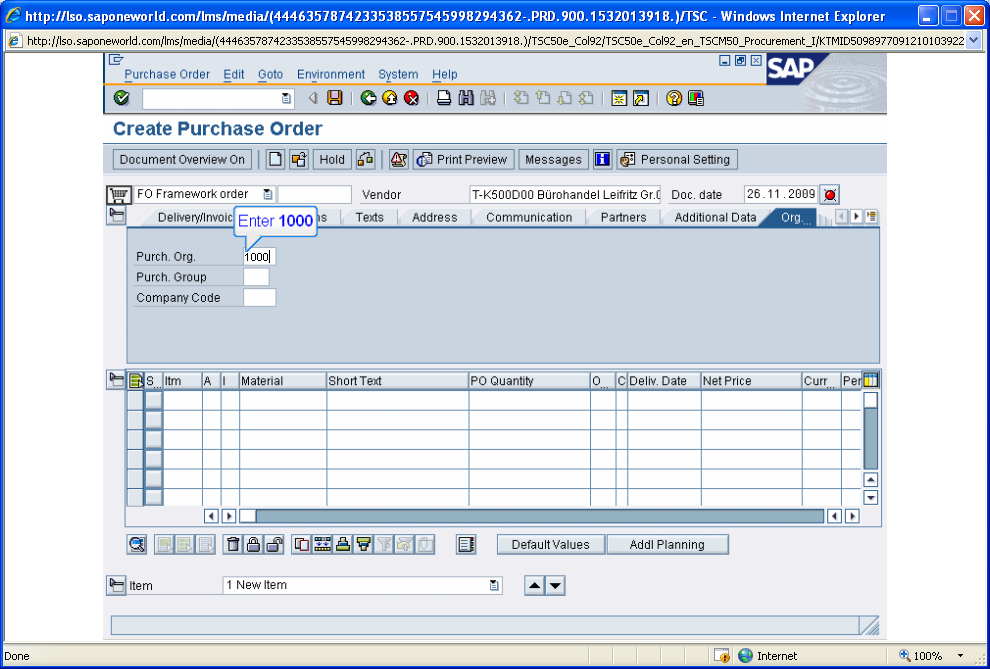
Task: Open the Edit menu
Action: (234, 74)
